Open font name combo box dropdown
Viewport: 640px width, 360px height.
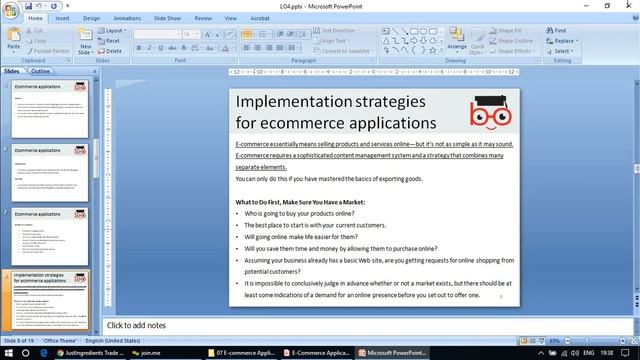click(x=178, y=34)
